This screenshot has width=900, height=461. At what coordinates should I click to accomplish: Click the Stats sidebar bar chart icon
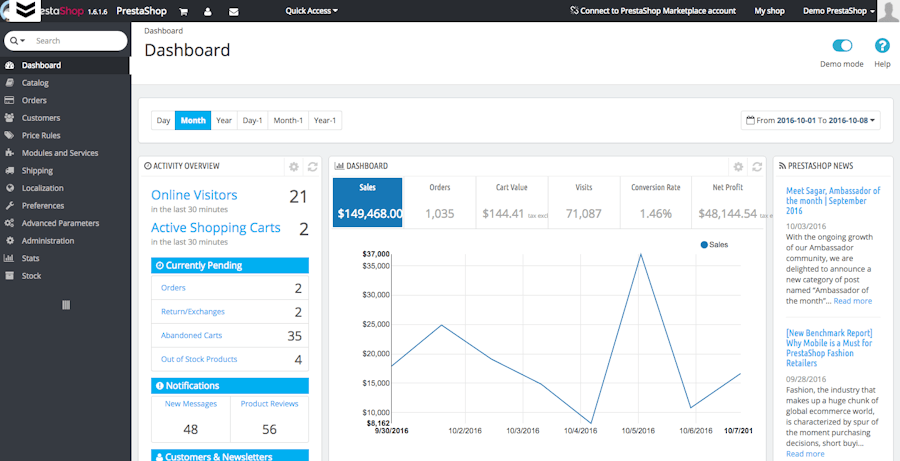(9, 258)
